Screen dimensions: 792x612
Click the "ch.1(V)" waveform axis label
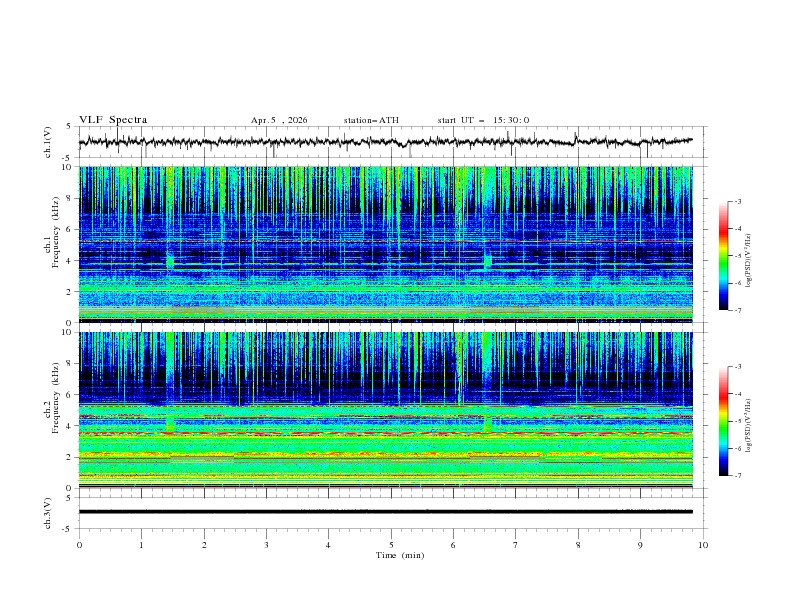pyautogui.click(x=47, y=142)
